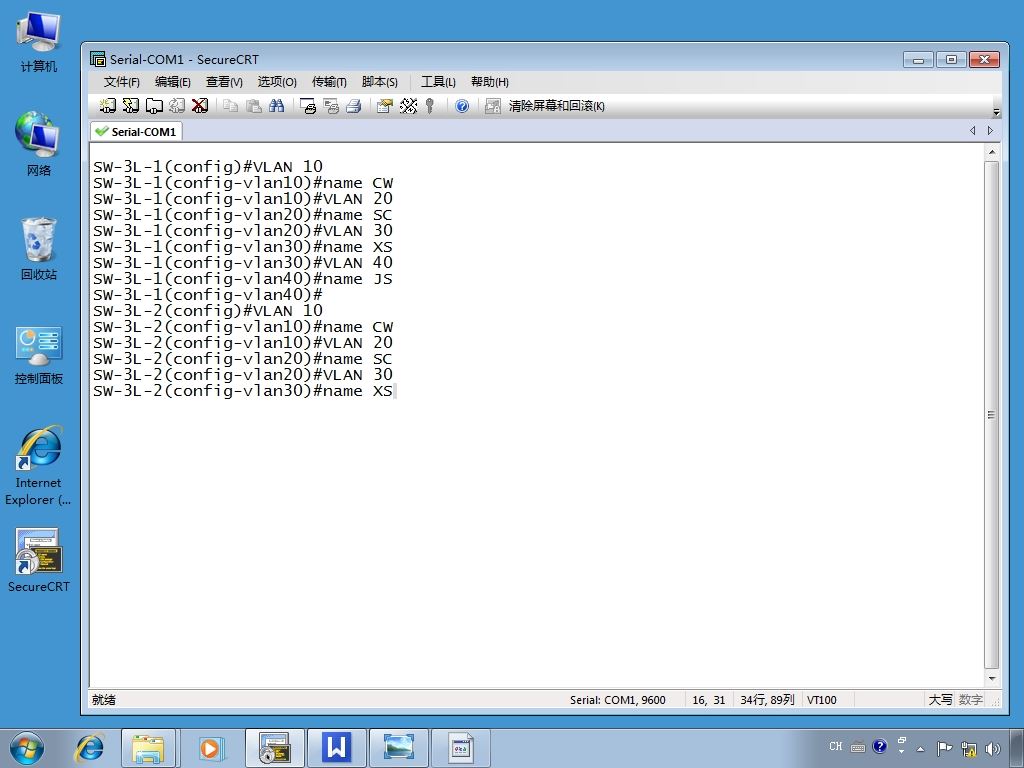
Task: Expand the toolbar overflow arrow
Action: point(996,112)
